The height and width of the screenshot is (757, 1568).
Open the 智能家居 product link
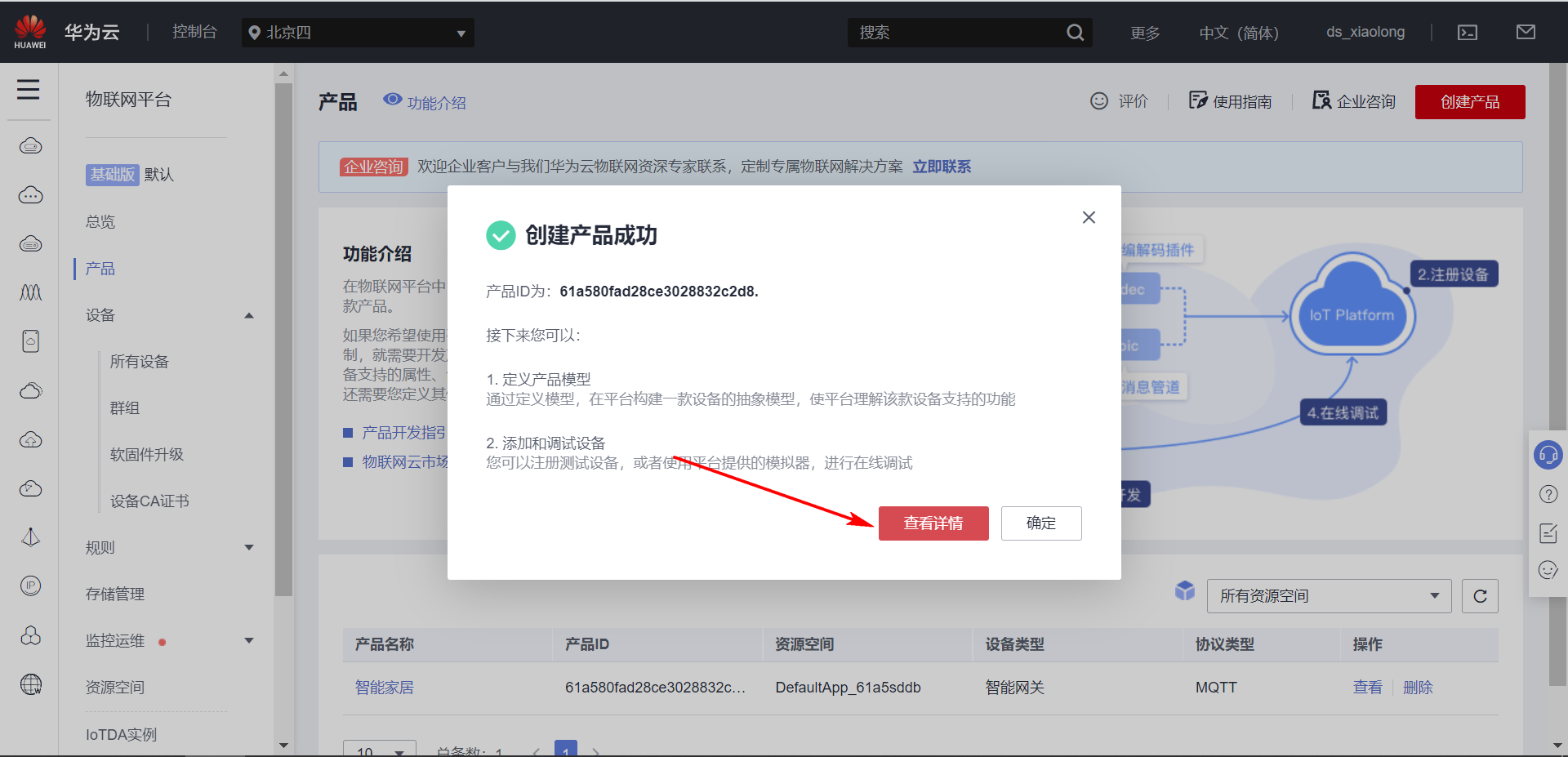click(384, 688)
